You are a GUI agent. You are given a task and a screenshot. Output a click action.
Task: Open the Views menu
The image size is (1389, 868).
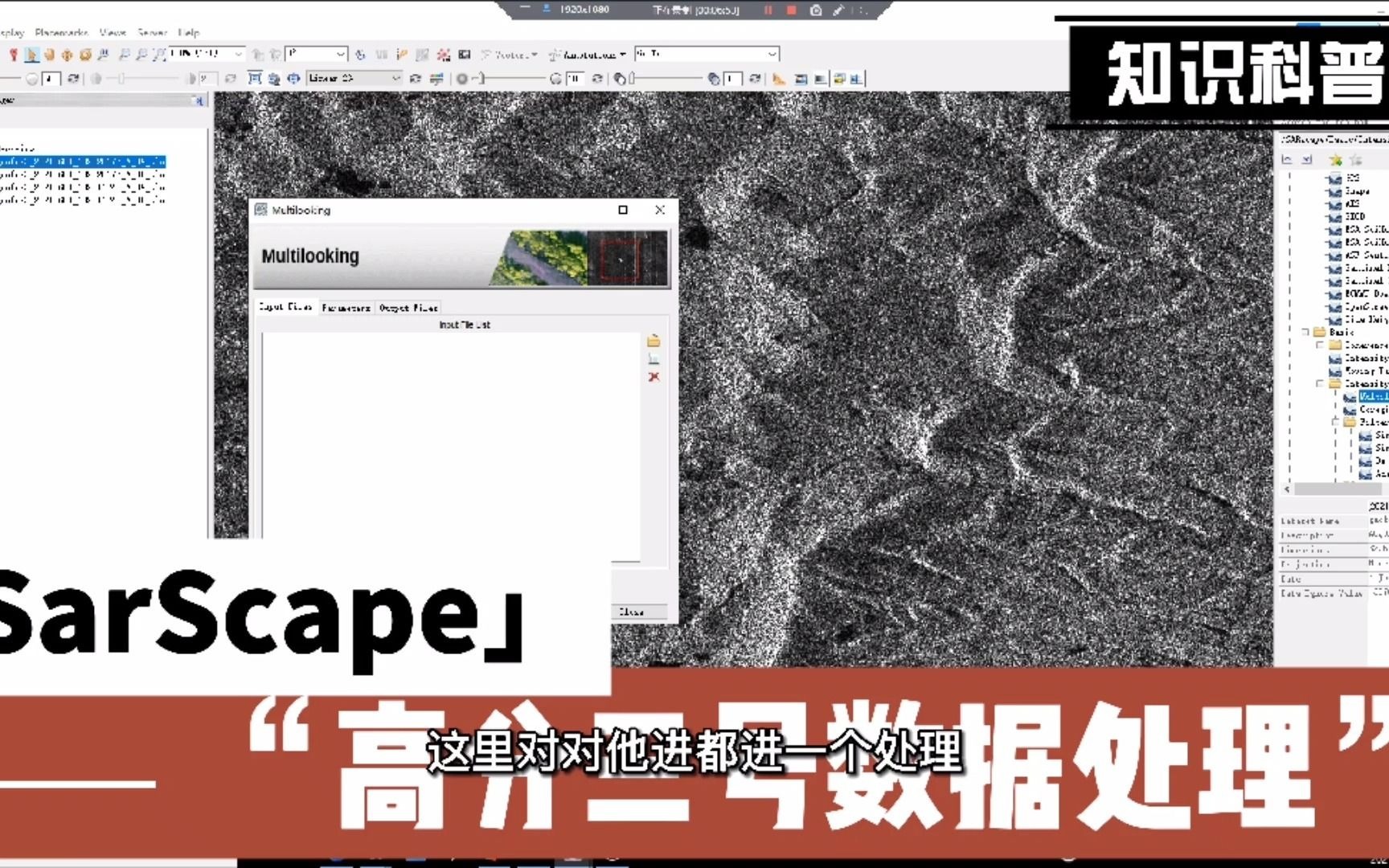click(113, 32)
